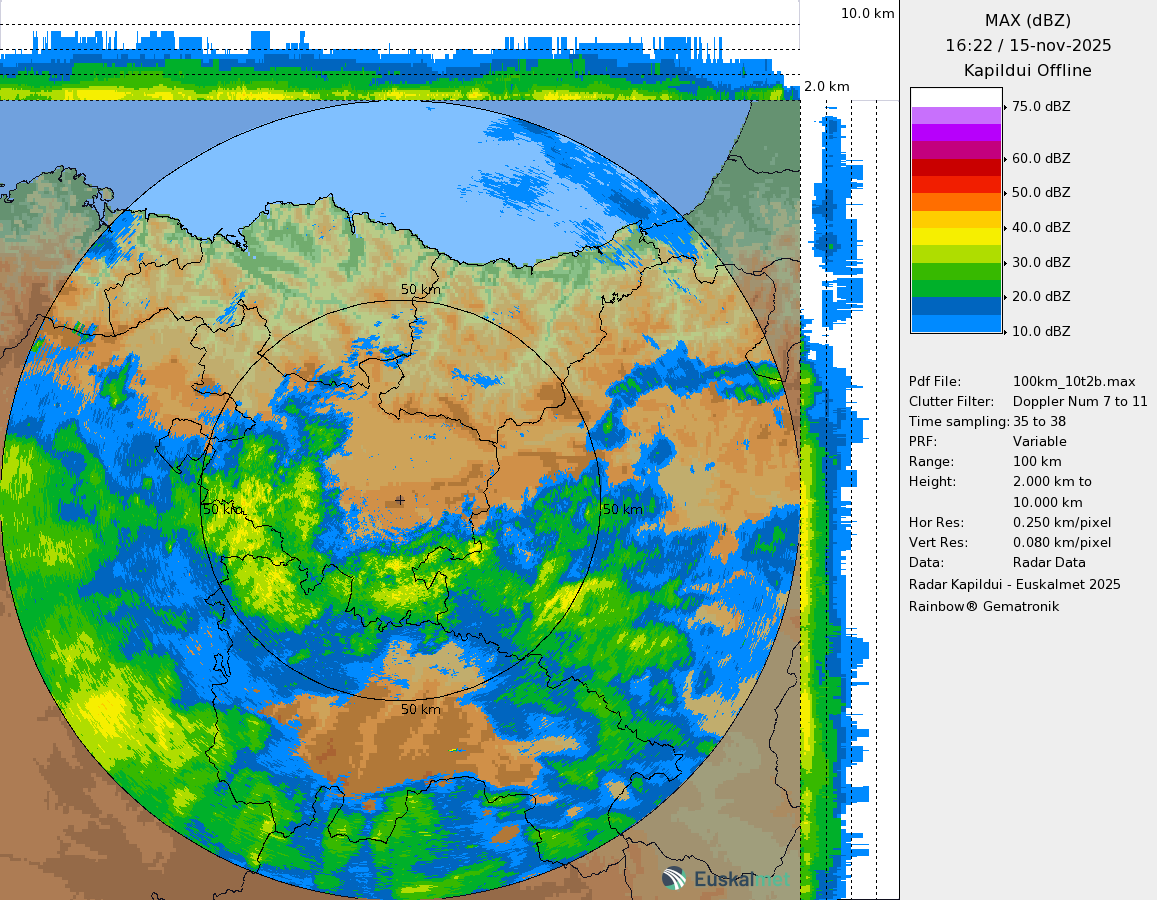Click the 'Time sampling:' label
The image size is (1157, 900).
coord(959,421)
